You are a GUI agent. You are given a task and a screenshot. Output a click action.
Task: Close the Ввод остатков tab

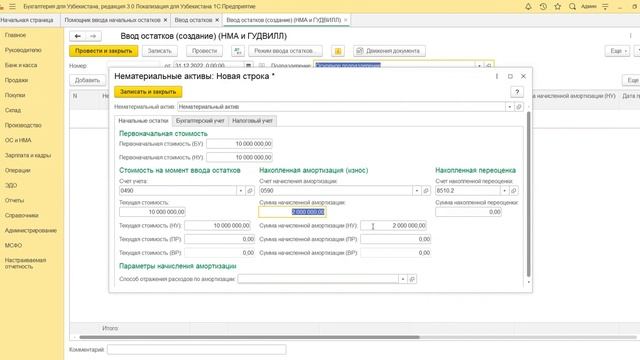tap(217, 20)
